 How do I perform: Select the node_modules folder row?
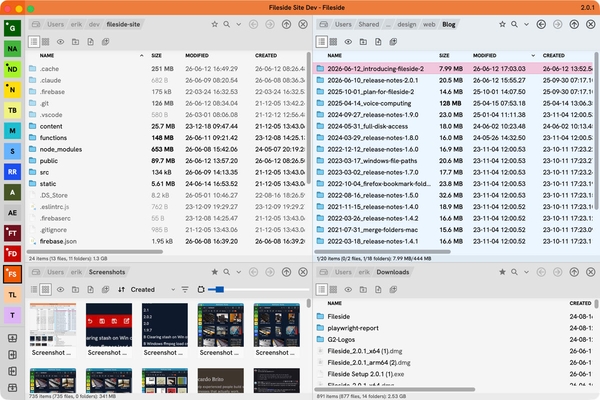tap(166, 149)
